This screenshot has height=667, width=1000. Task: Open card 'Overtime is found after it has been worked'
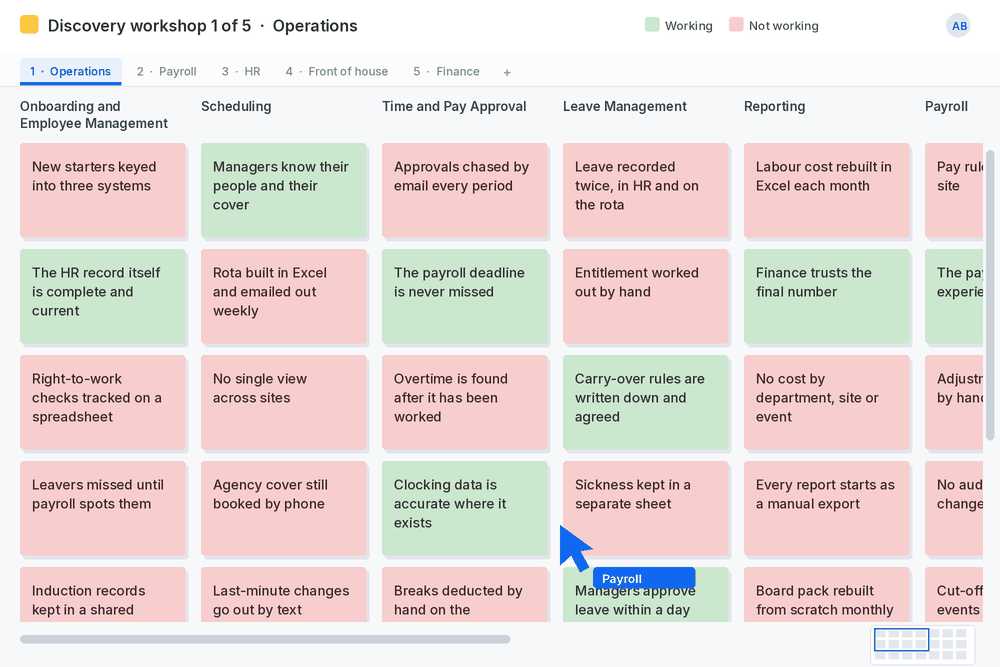click(465, 402)
